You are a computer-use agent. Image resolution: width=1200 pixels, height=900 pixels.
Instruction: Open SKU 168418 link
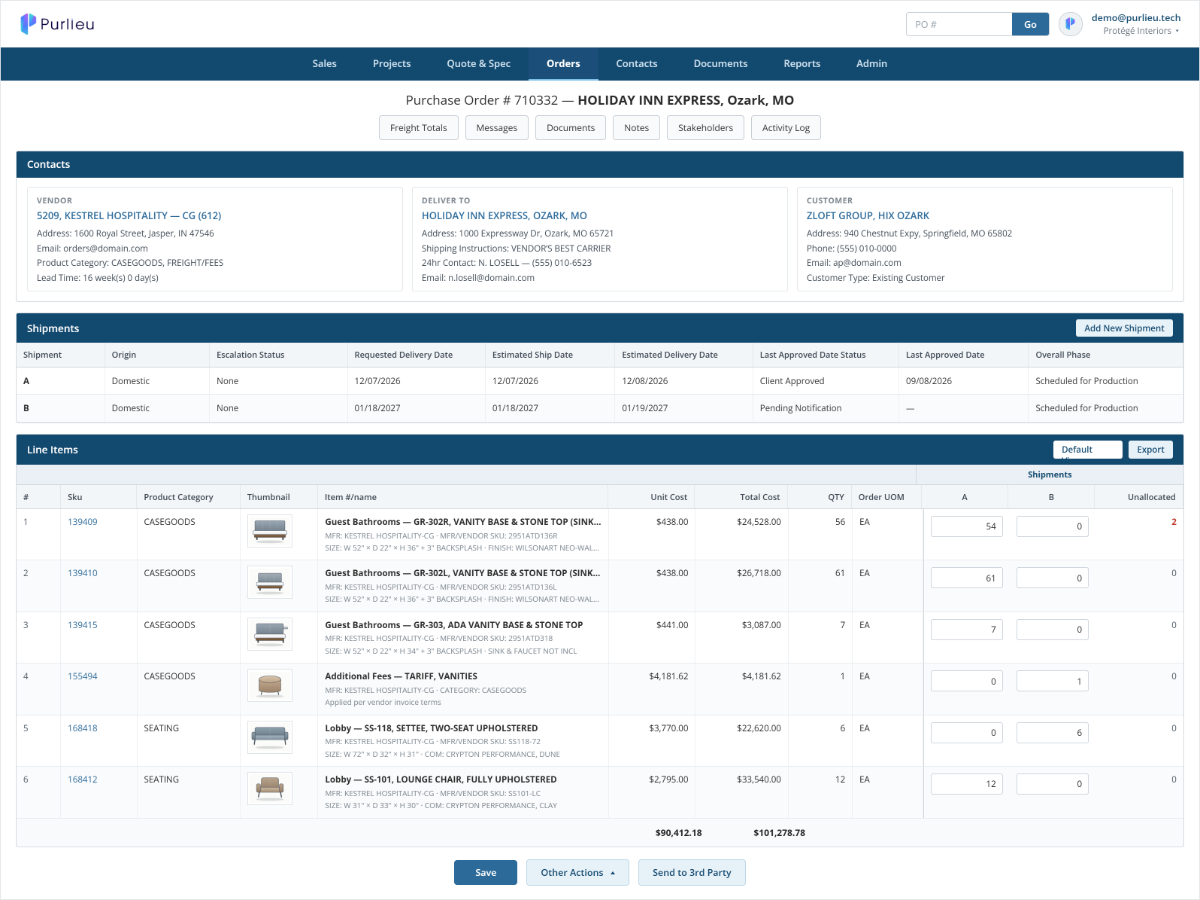pyautogui.click(x=82, y=728)
